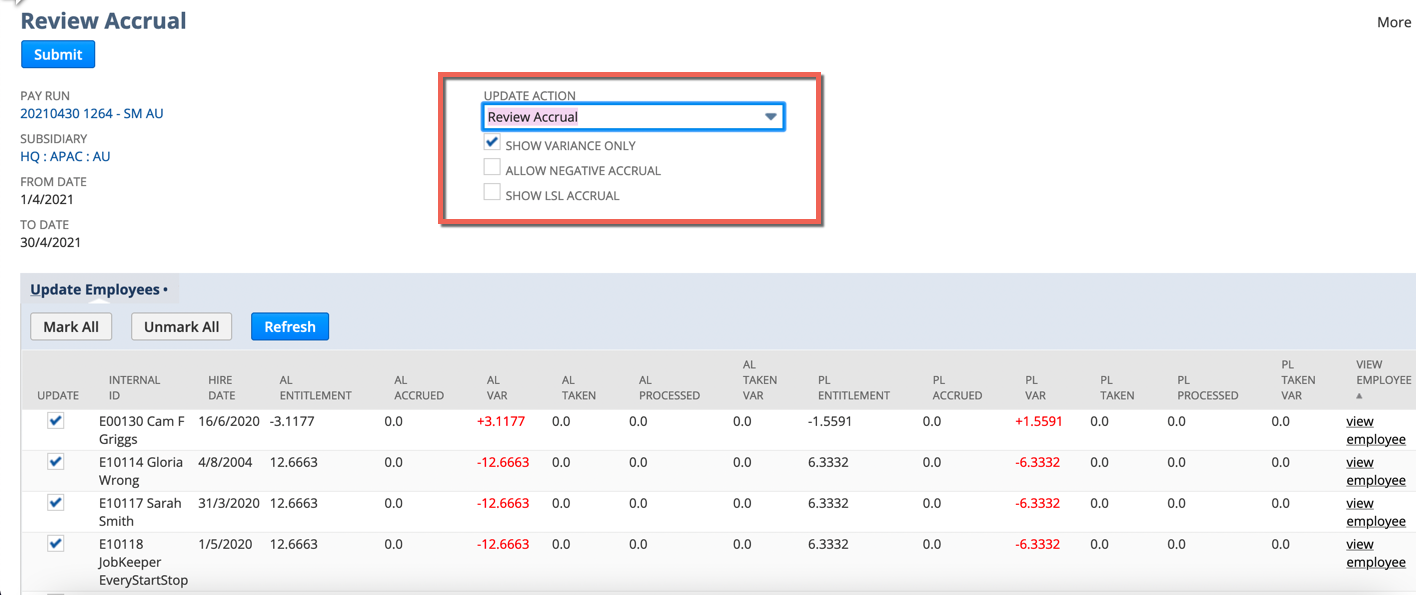Uncheck the Update box for Gloria Wrong
1416x595 pixels.
click(x=55, y=461)
